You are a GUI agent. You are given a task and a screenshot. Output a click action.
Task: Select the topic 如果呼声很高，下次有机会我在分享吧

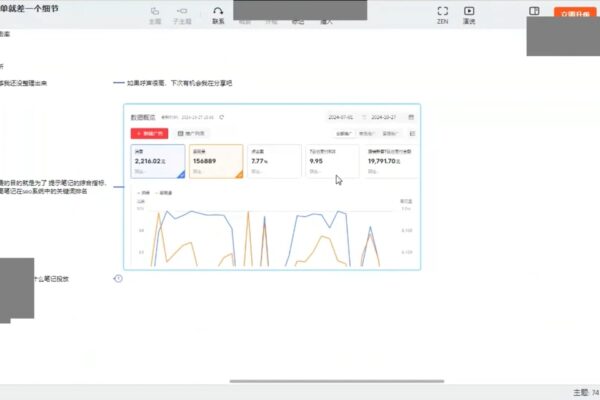point(179,83)
